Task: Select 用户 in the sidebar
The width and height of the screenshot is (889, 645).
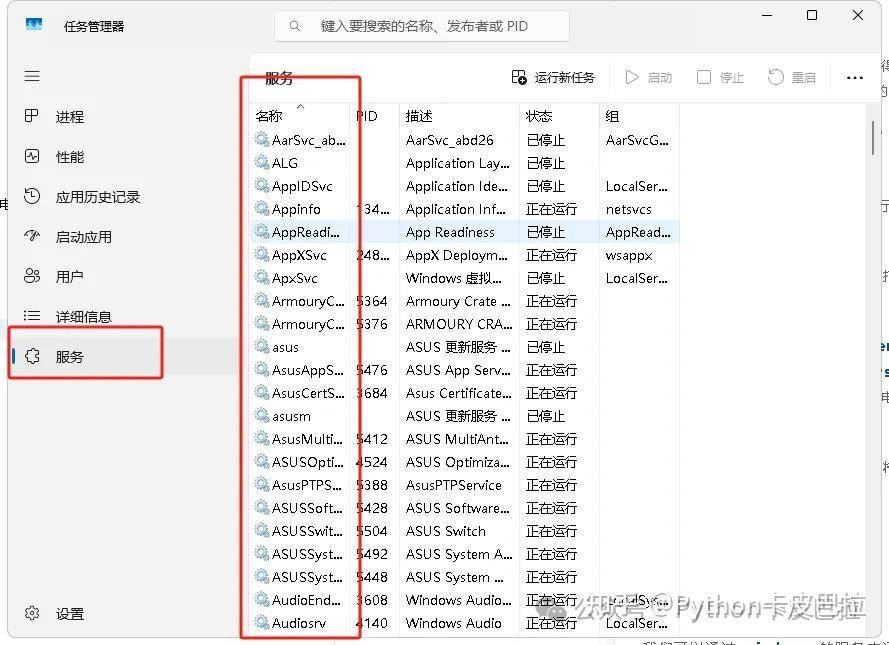Action: tap(69, 277)
